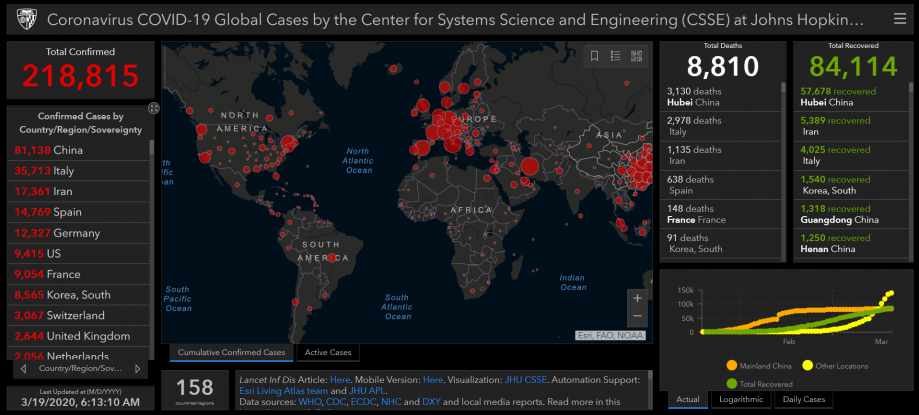Open the Mobile Version Here link
Viewport: 919px width, 415px height.
pyautogui.click(x=433, y=380)
